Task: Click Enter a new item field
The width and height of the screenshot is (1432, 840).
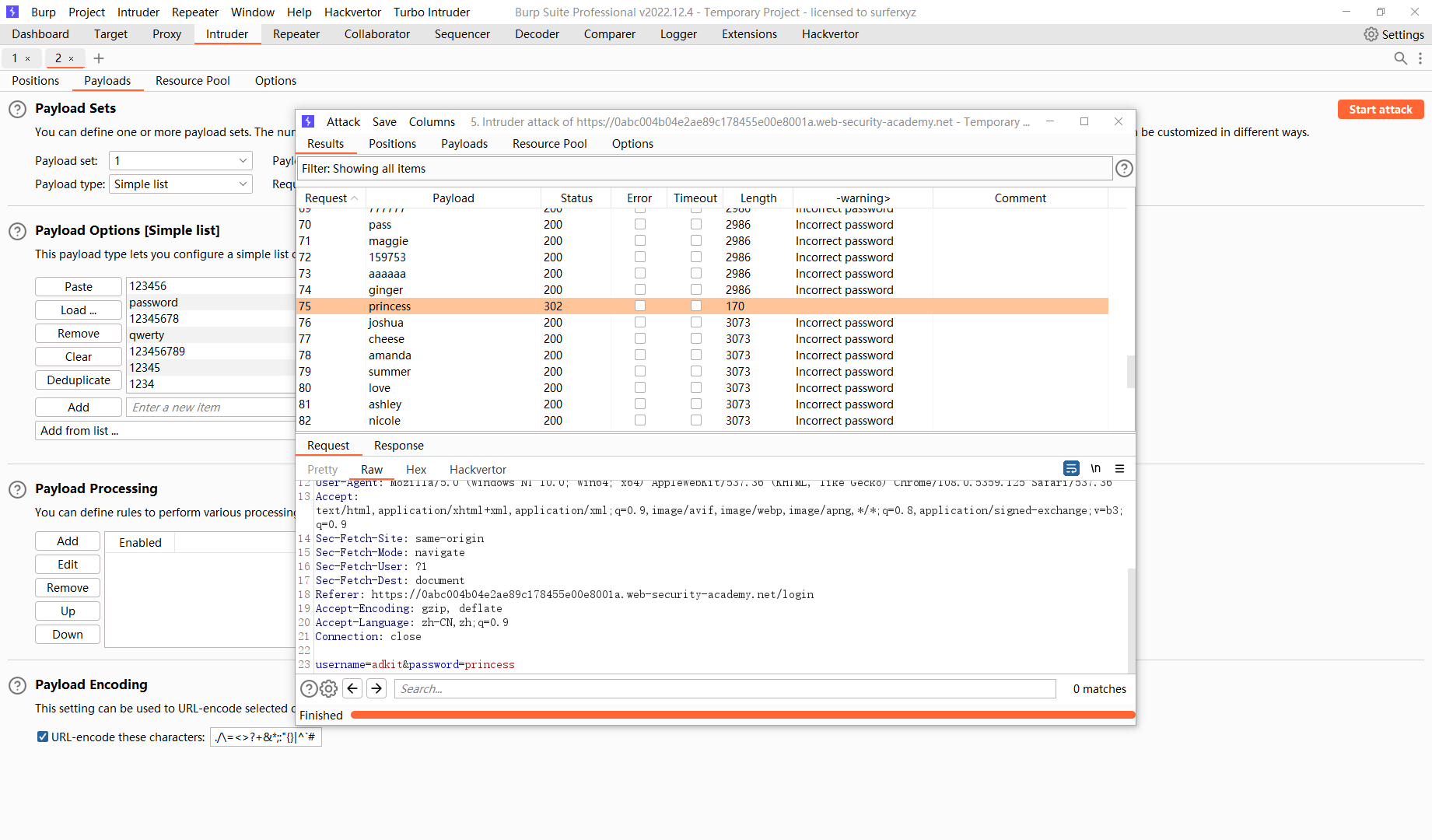Action: (x=211, y=408)
